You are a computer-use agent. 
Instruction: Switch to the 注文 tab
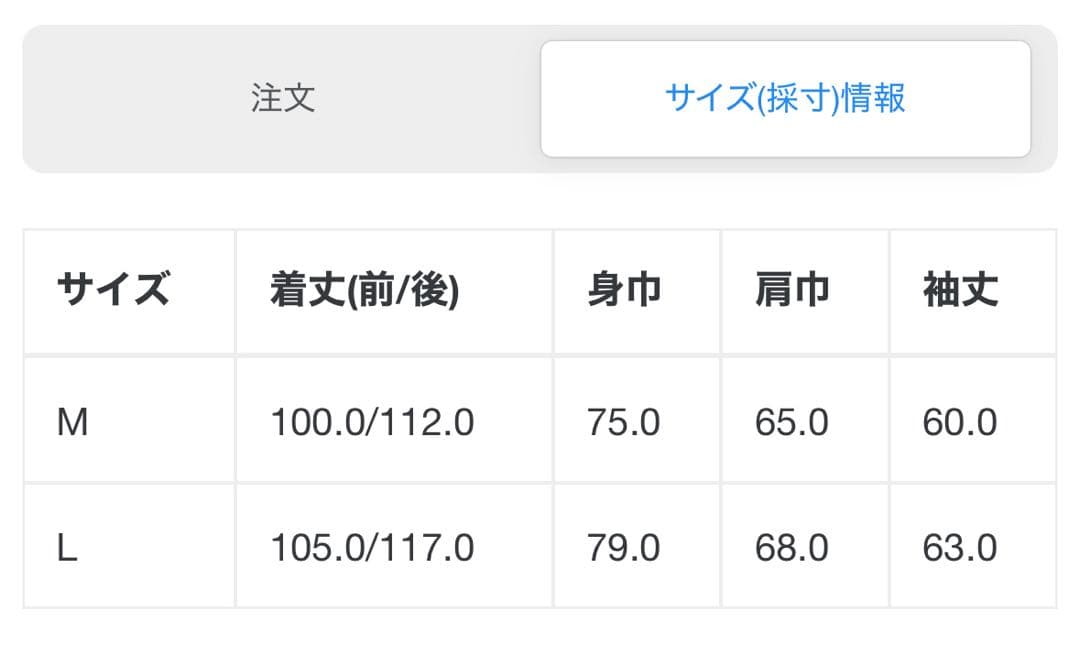click(x=283, y=99)
